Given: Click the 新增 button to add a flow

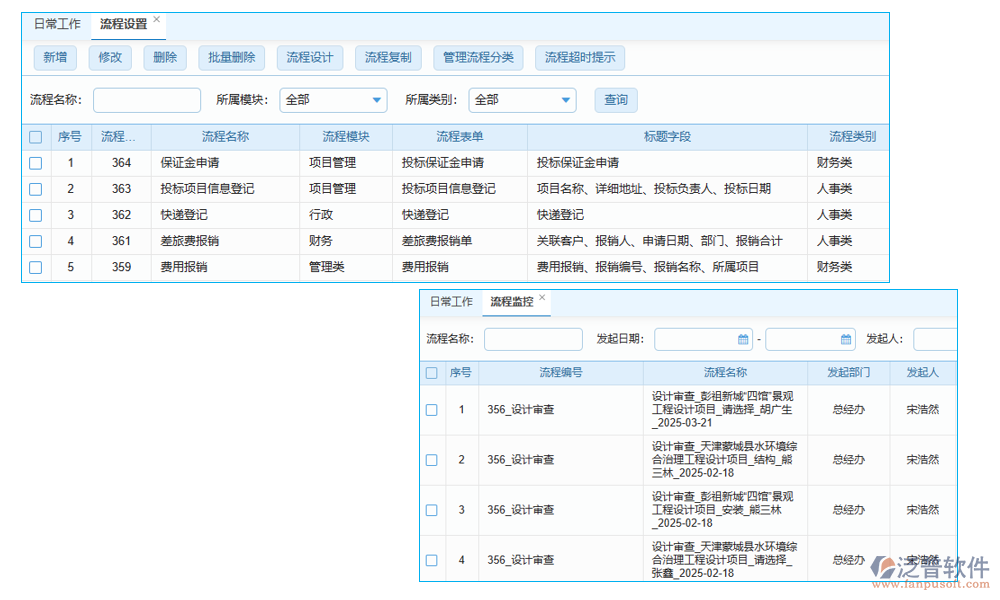Looking at the screenshot, I should pos(55,57).
